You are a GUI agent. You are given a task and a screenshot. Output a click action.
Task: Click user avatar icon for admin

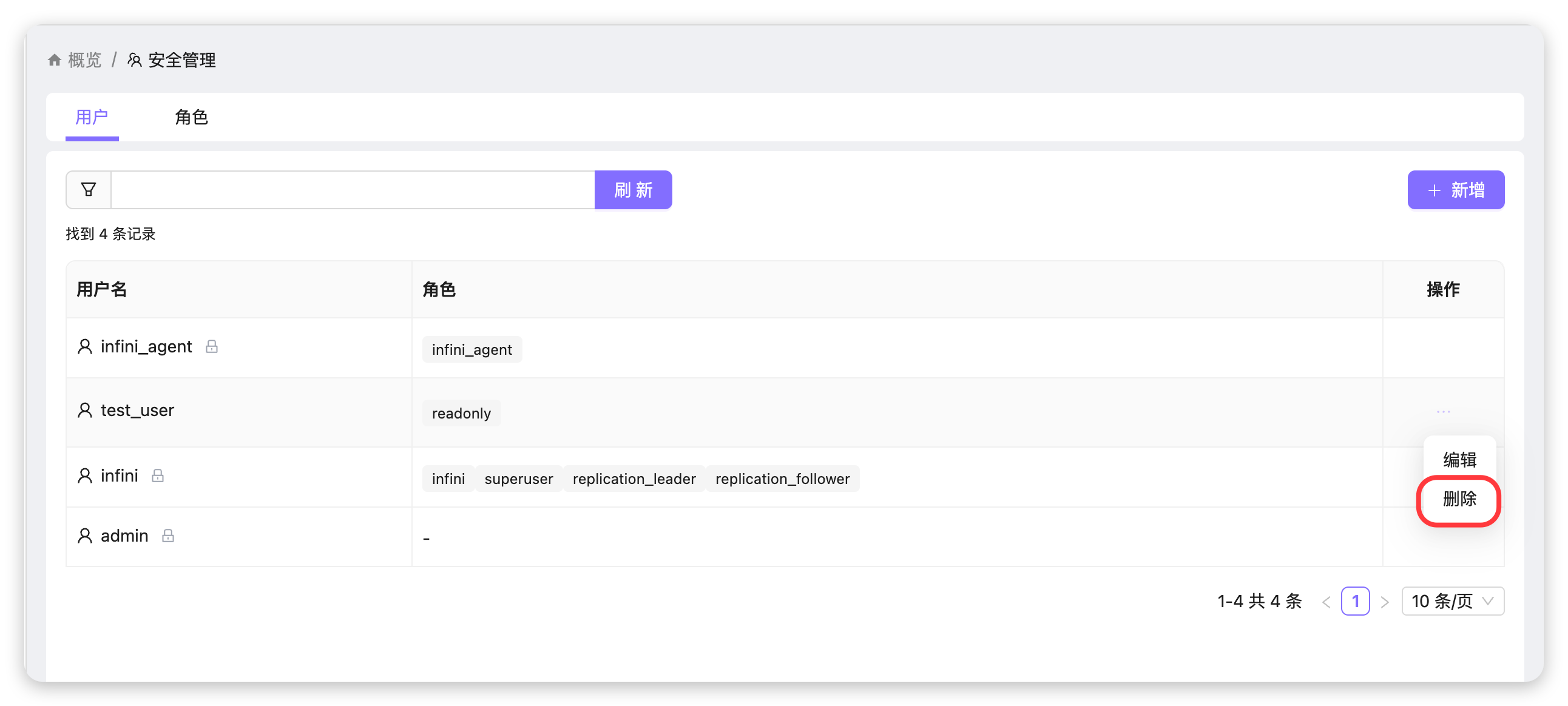[x=84, y=536]
